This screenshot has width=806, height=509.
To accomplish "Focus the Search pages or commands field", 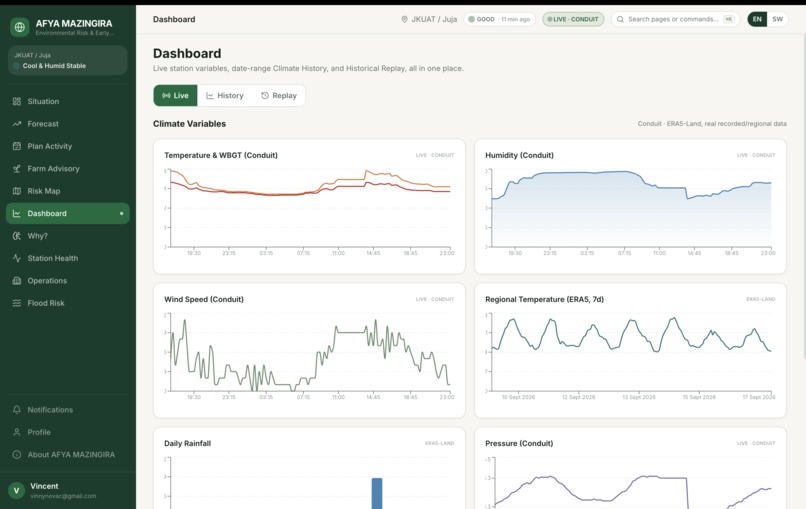I will coord(675,19).
